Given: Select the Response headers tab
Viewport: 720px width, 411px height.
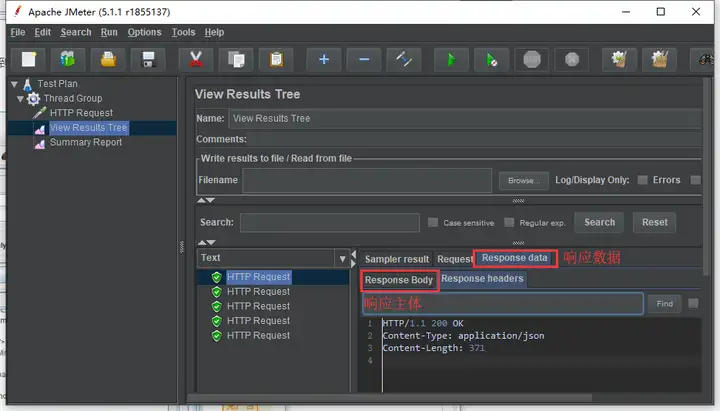Looking at the screenshot, I should click(x=482, y=279).
